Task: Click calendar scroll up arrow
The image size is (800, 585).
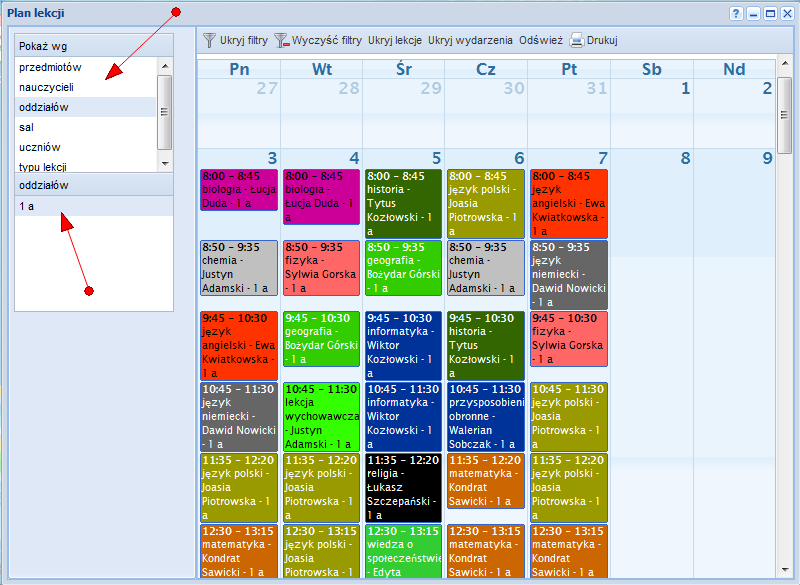Action: coord(785,63)
